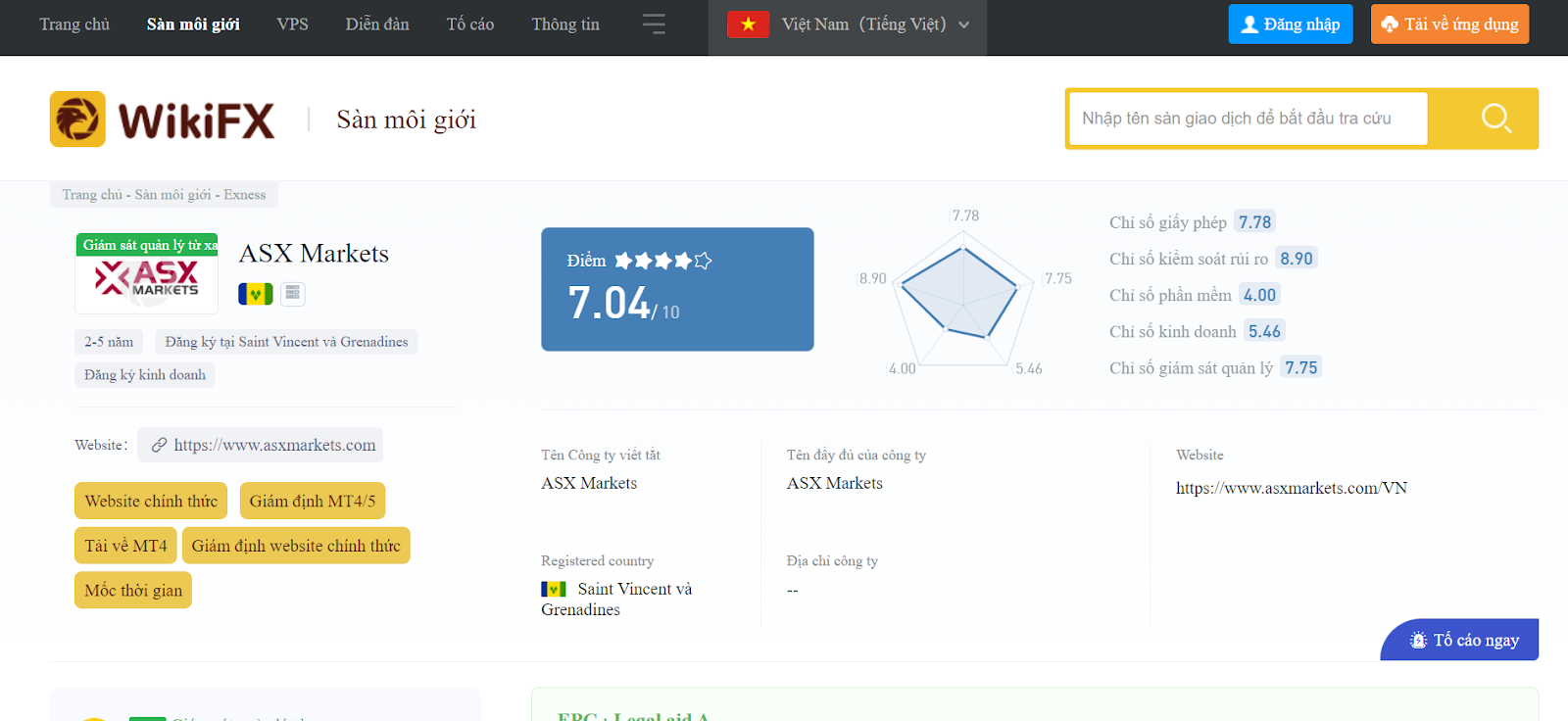Click Chỉ số giấy phép value 7.78
This screenshot has height=721, width=1568.
[x=1254, y=222]
